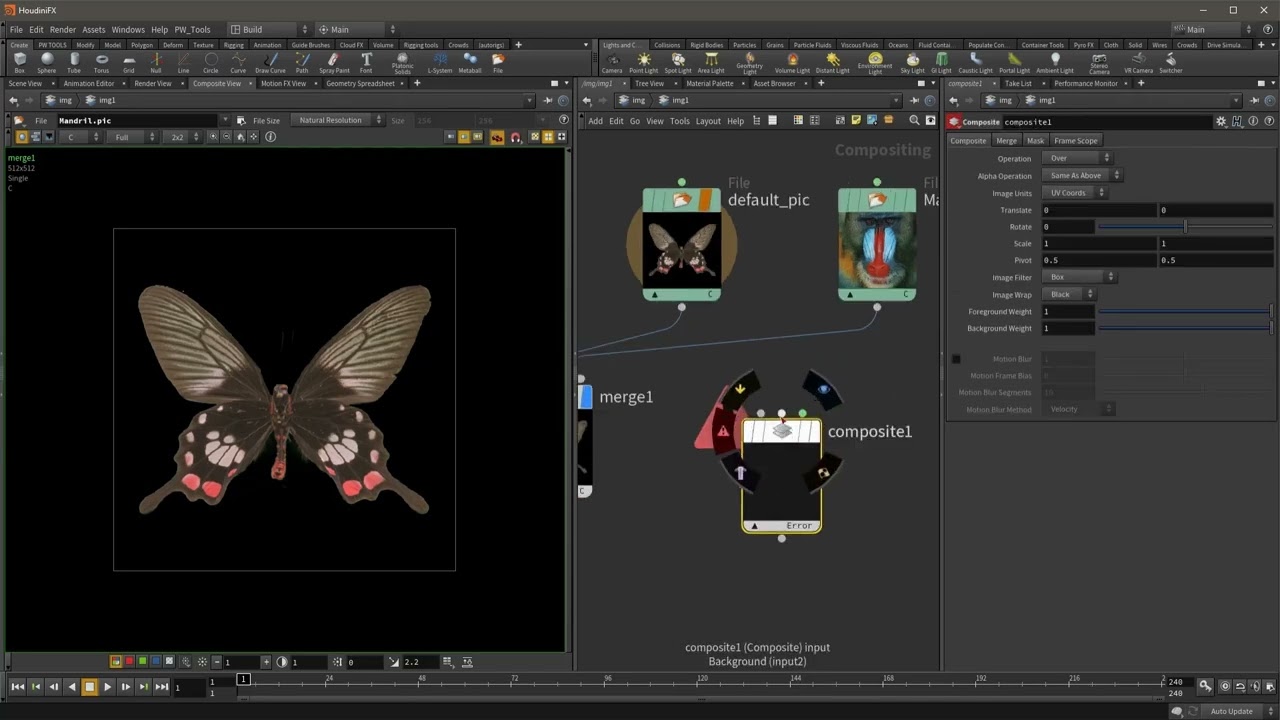Select the Draw Curve shelf tool
The image size is (1280, 720).
(x=270, y=63)
